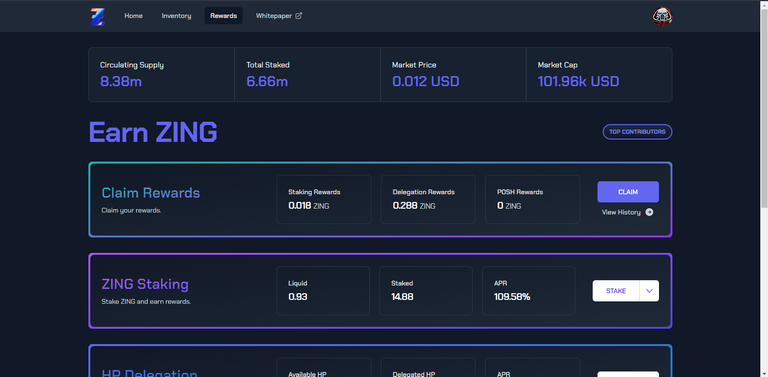Image resolution: width=768 pixels, height=377 pixels.
Task: Click Market Price value 0.012 USD
Action: (x=426, y=81)
